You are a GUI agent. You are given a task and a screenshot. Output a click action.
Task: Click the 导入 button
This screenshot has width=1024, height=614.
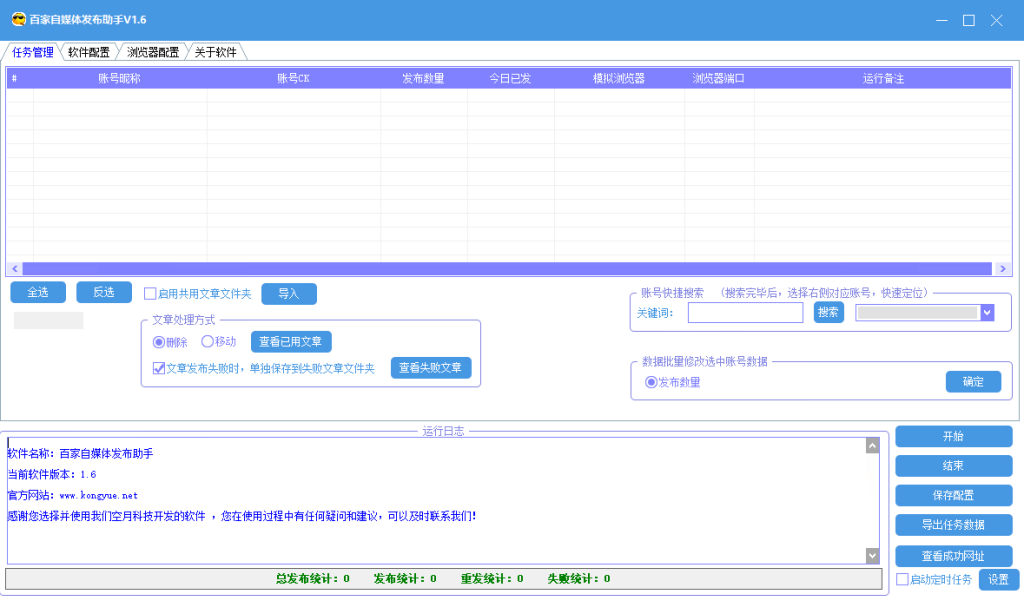(289, 294)
